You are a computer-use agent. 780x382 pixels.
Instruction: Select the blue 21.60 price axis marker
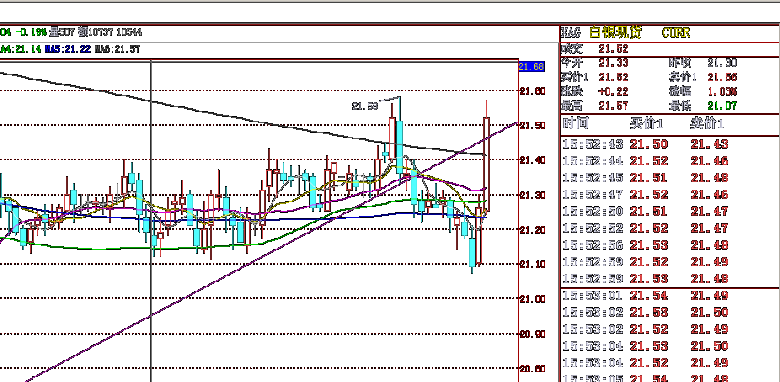[x=531, y=66]
